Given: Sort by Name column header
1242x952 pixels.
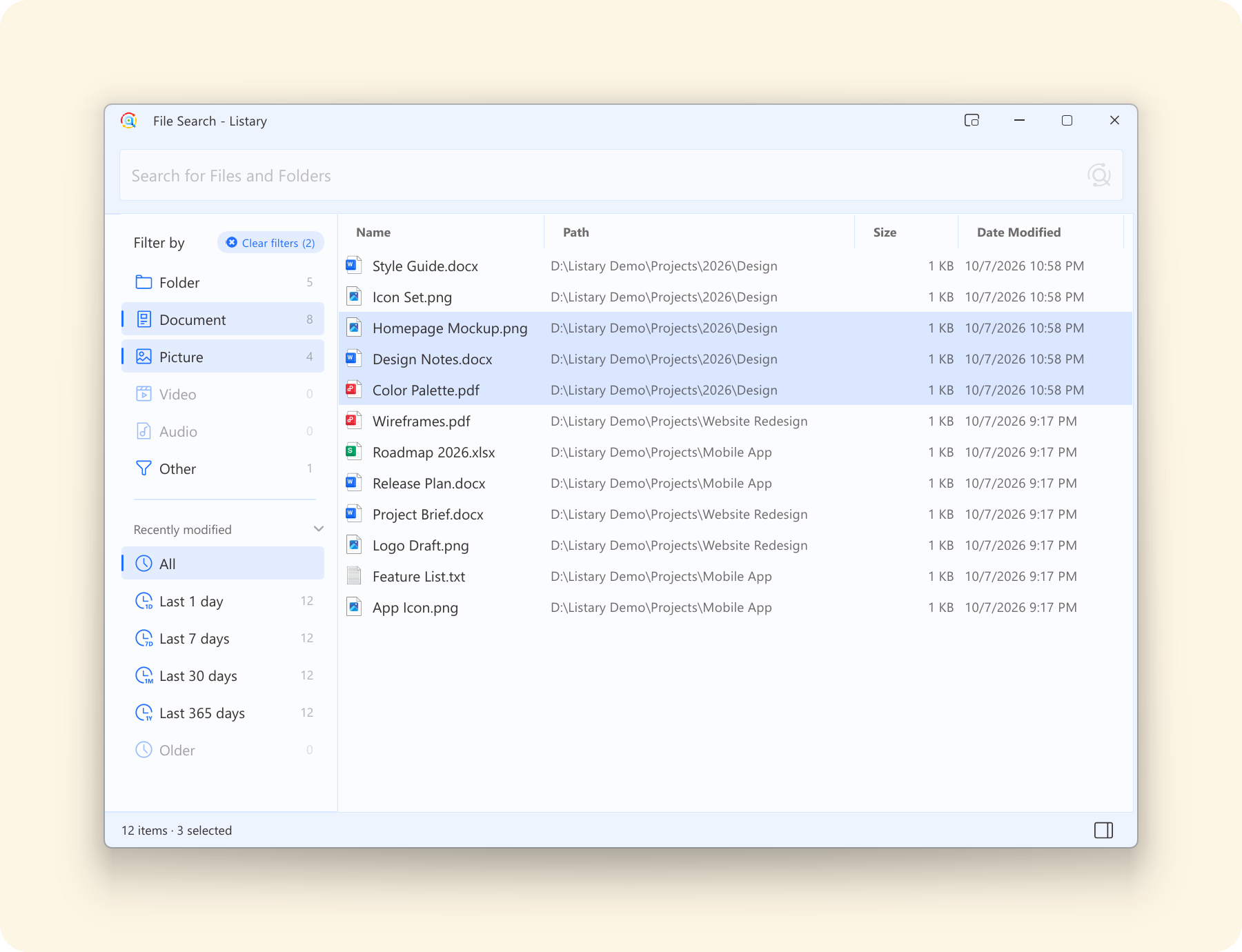Looking at the screenshot, I should click(442, 232).
